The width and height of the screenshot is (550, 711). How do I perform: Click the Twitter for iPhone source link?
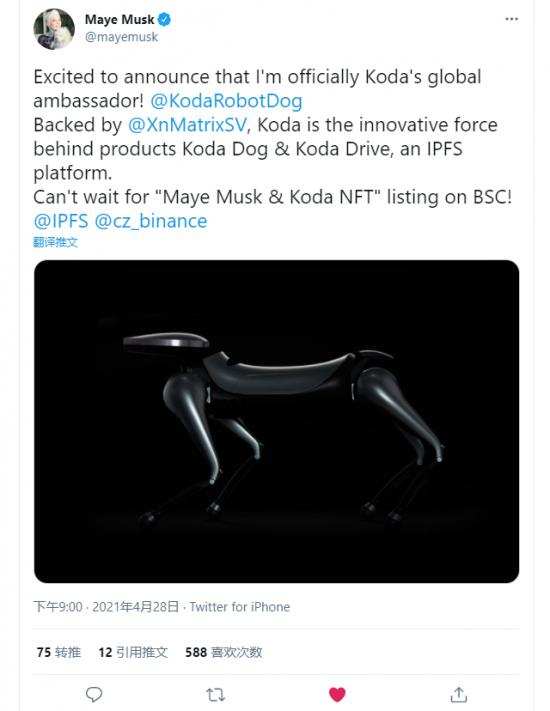pyautogui.click(x=239, y=607)
